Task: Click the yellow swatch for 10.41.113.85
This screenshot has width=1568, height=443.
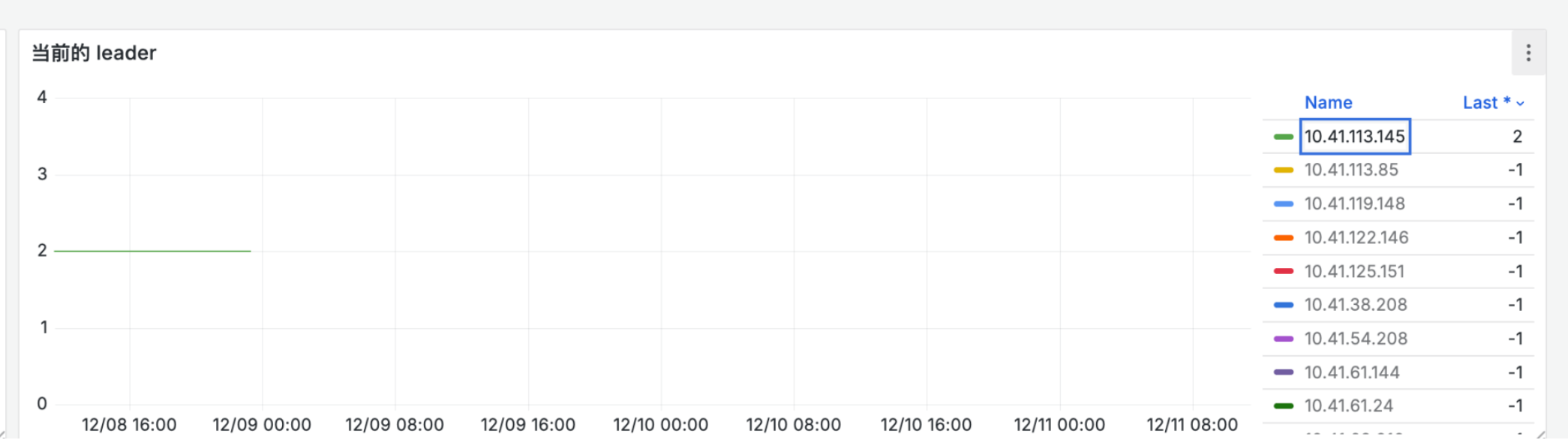Action: [1283, 170]
